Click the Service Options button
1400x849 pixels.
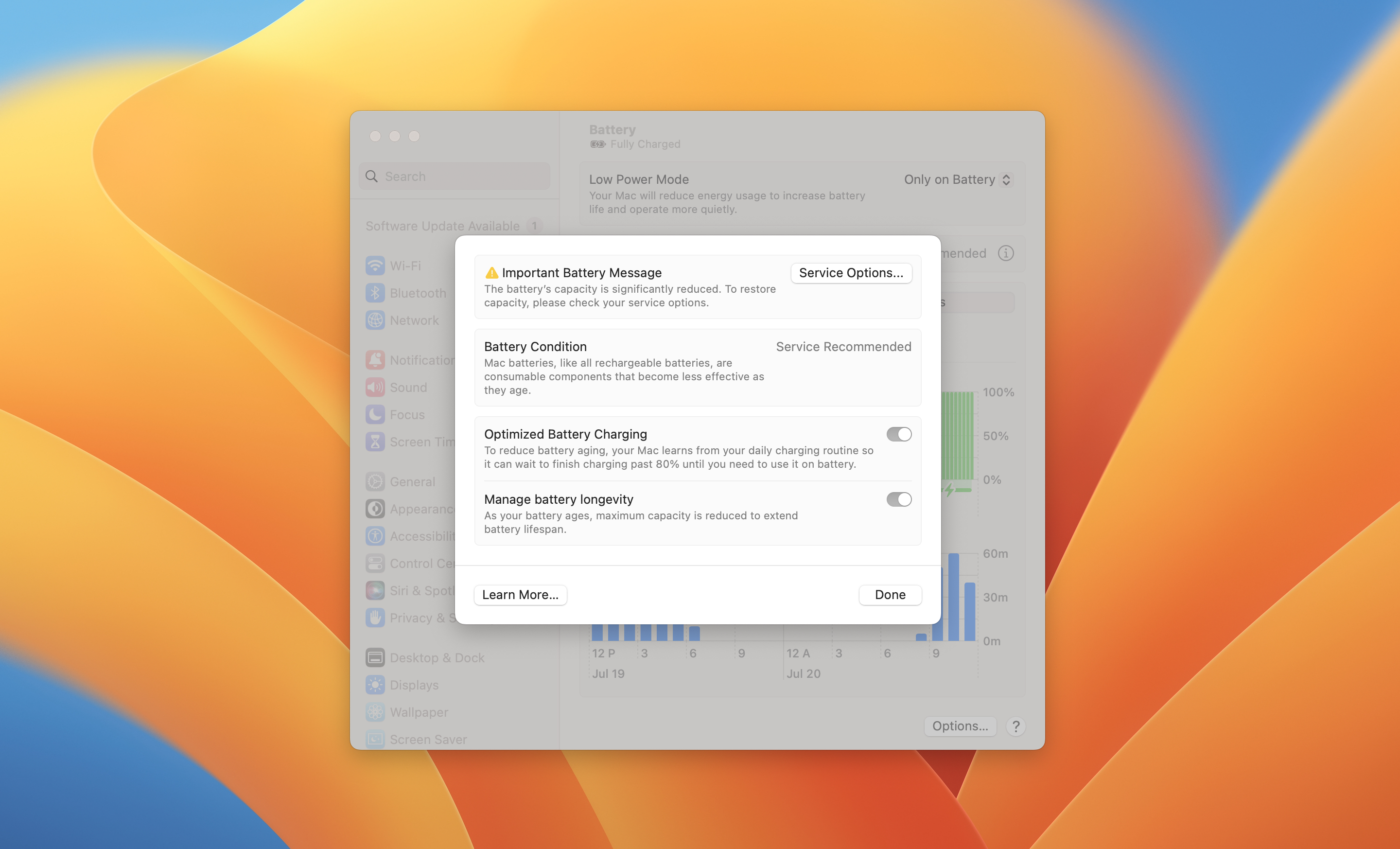coord(851,273)
